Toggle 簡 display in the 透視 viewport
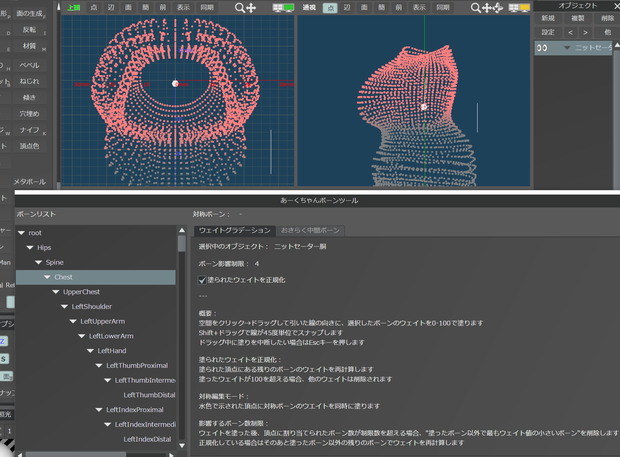Viewport: 620px width, 457px height. [x=382, y=8]
